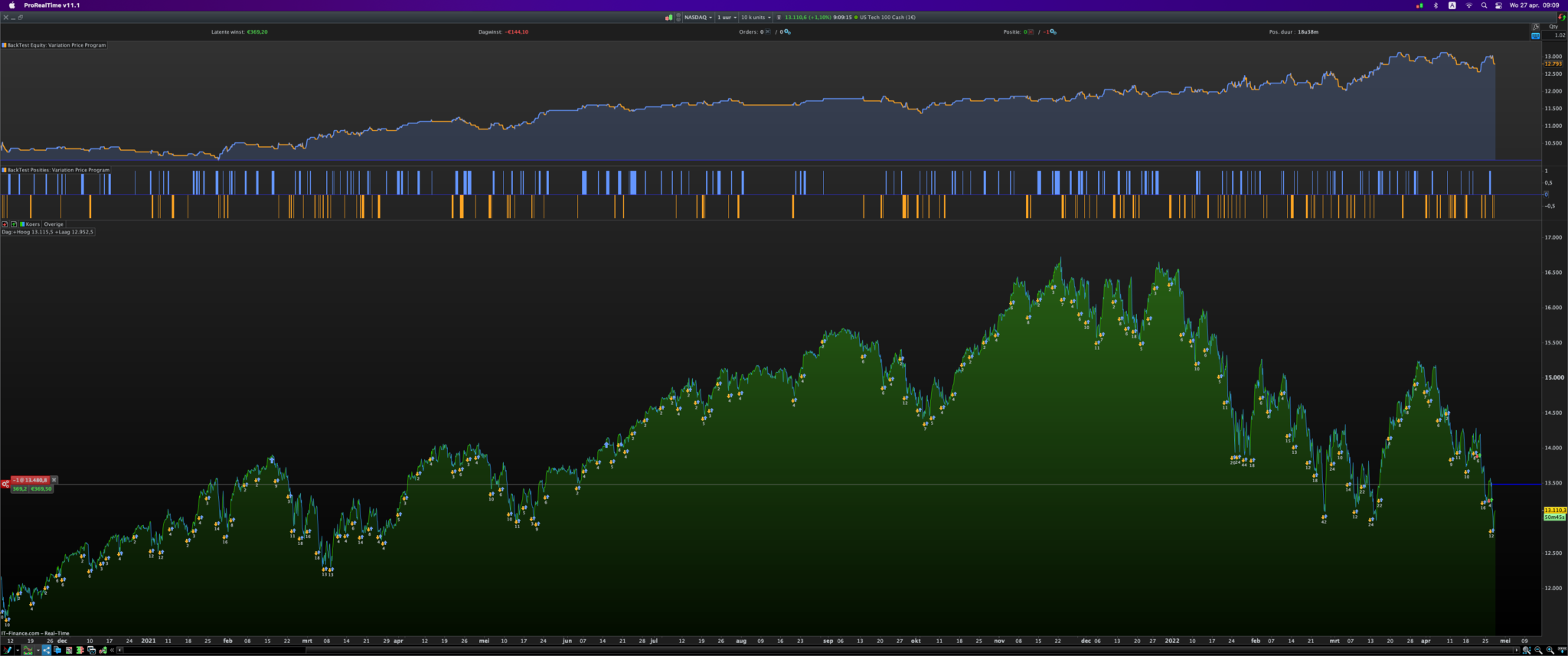Open macOS Spotlight search
1568x656 pixels.
pos(1484,5)
